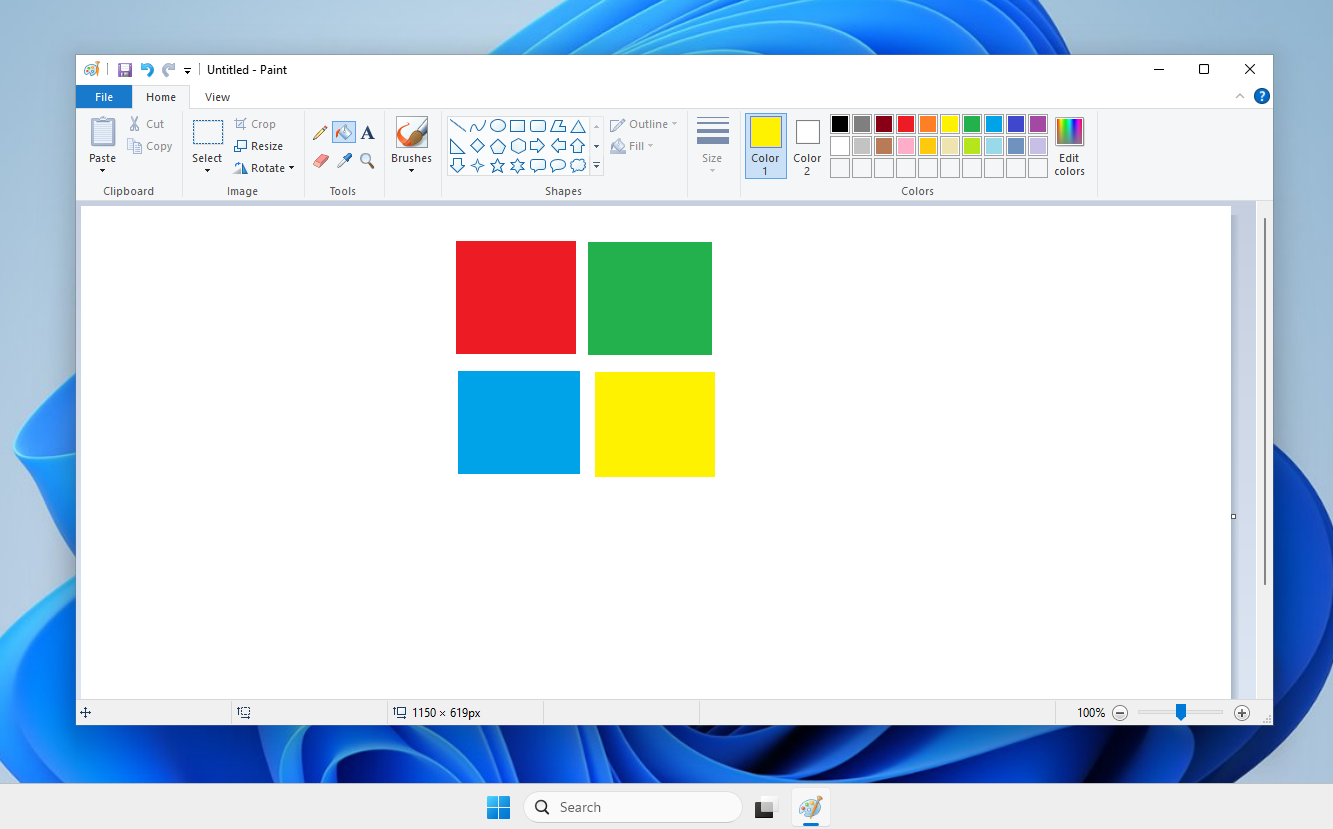
Task: Select the Text tool
Action: point(367,131)
